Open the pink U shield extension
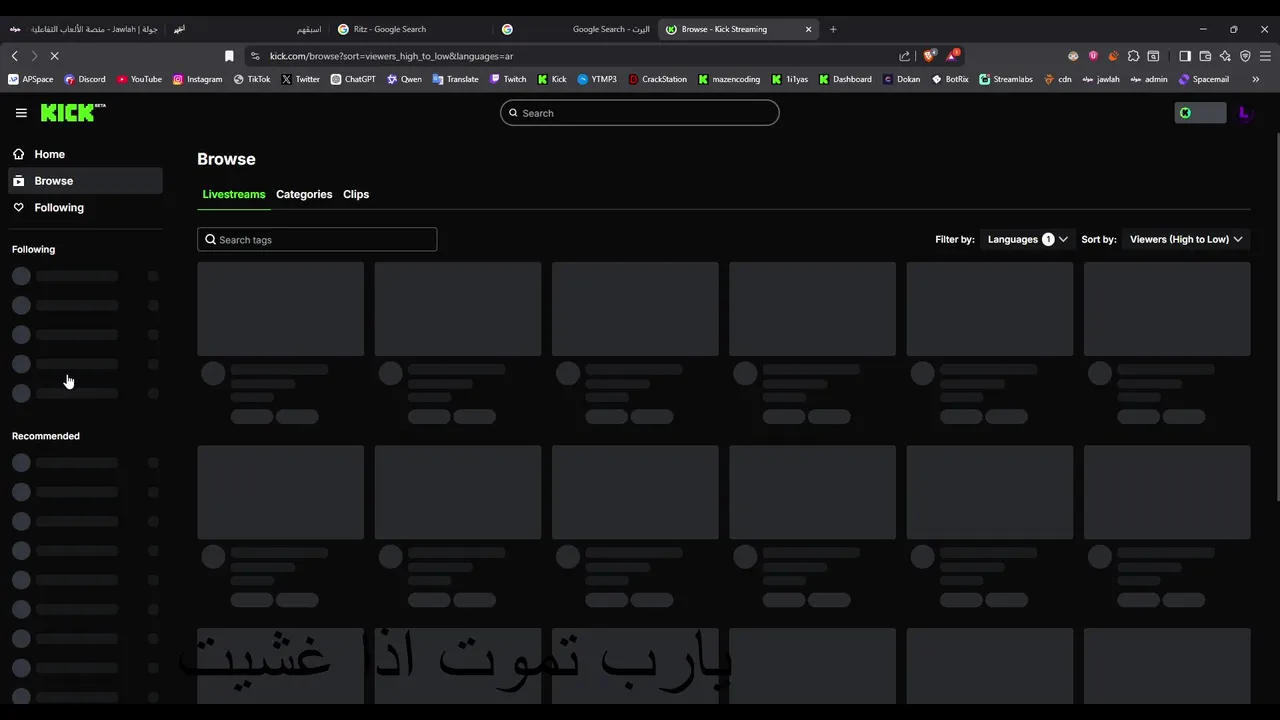 tap(1093, 56)
